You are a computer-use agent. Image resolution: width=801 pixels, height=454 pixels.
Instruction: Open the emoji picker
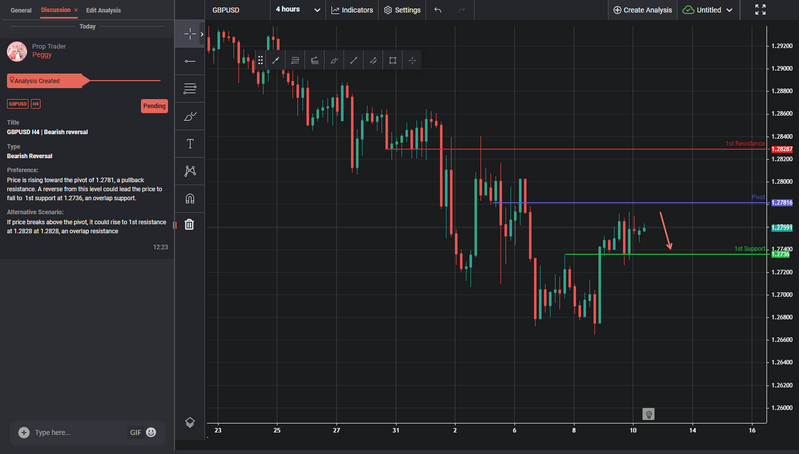click(x=151, y=432)
